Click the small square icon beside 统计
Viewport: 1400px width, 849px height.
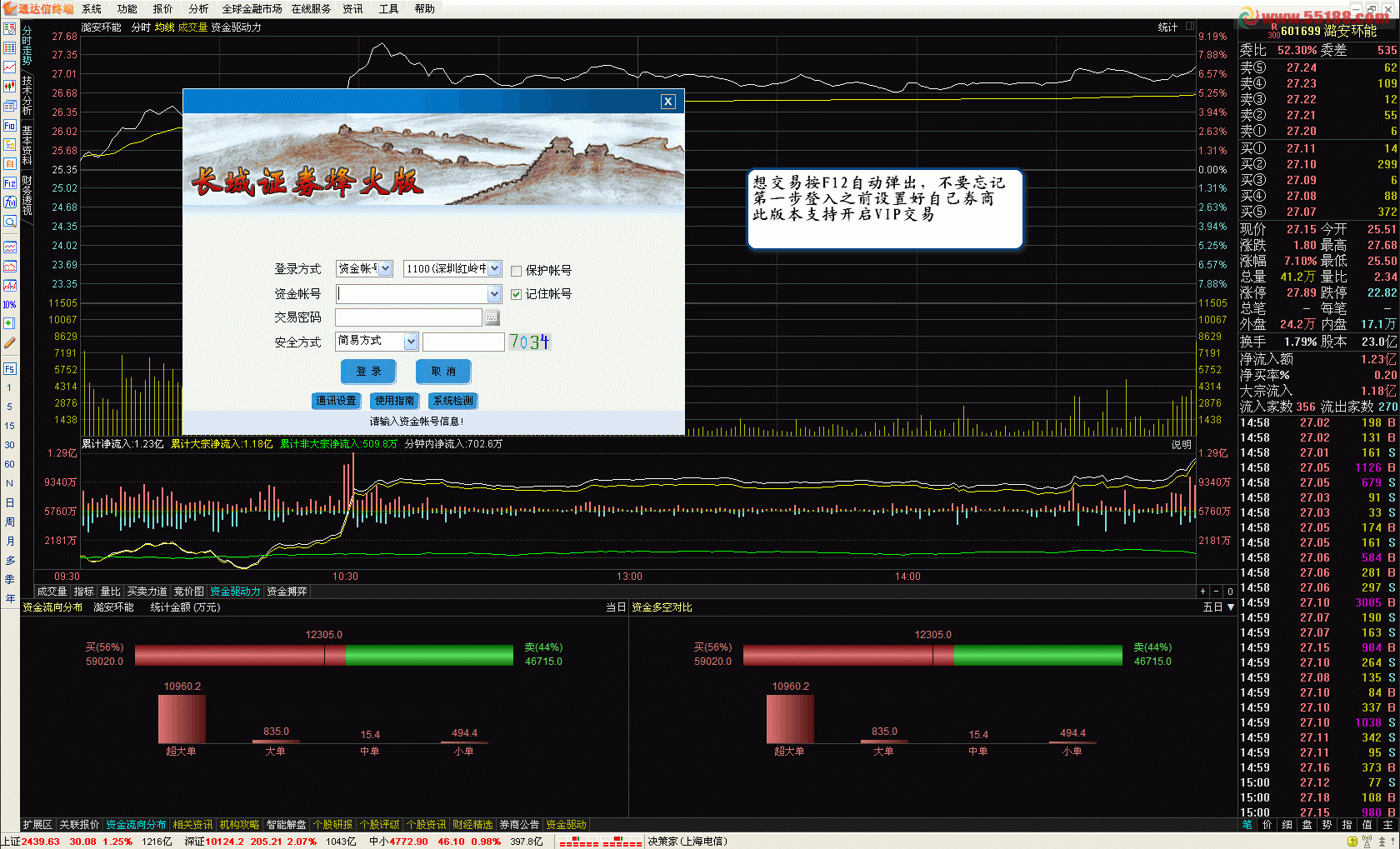(x=1190, y=27)
